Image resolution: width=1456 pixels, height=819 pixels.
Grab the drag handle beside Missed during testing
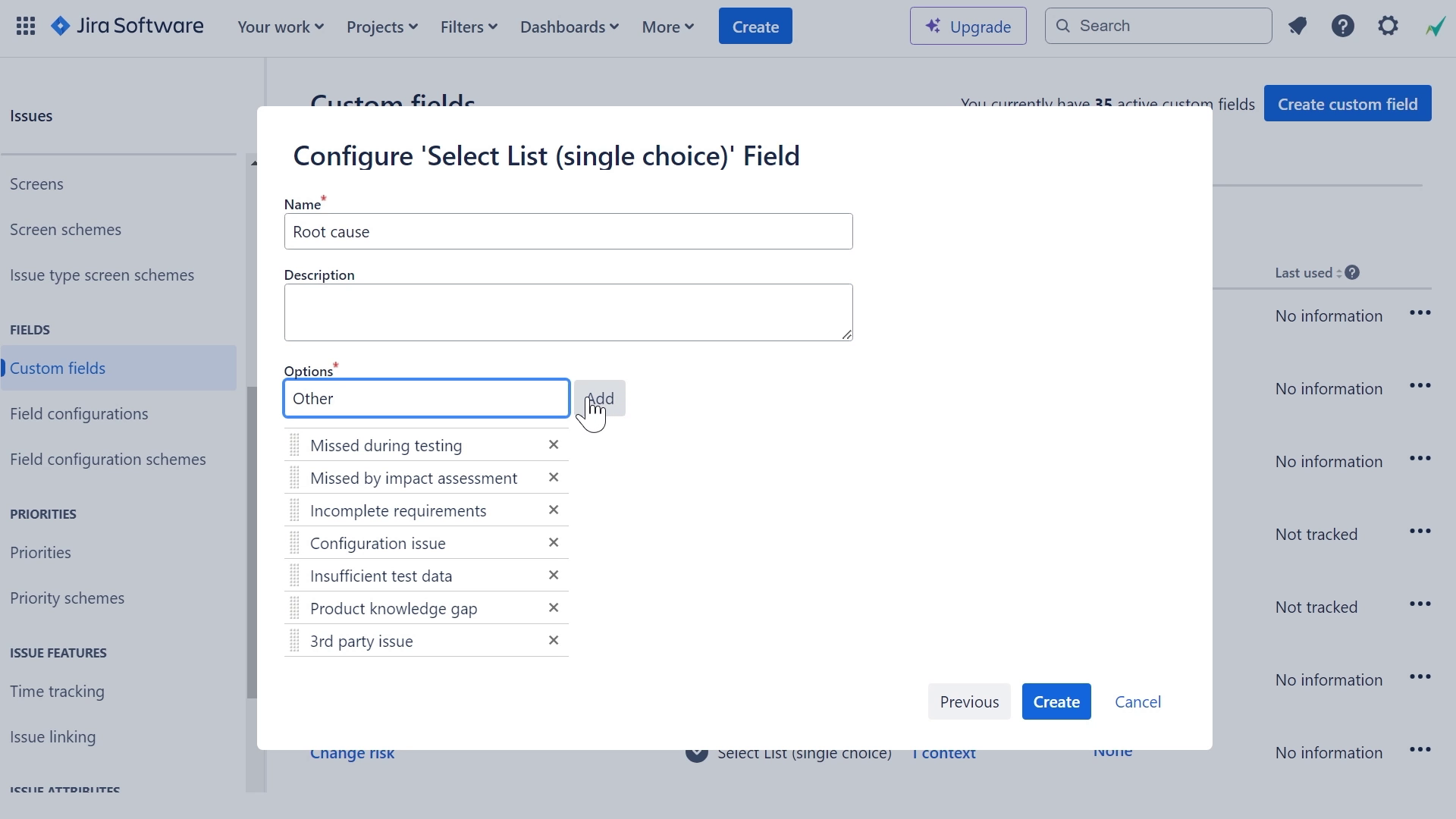296,445
